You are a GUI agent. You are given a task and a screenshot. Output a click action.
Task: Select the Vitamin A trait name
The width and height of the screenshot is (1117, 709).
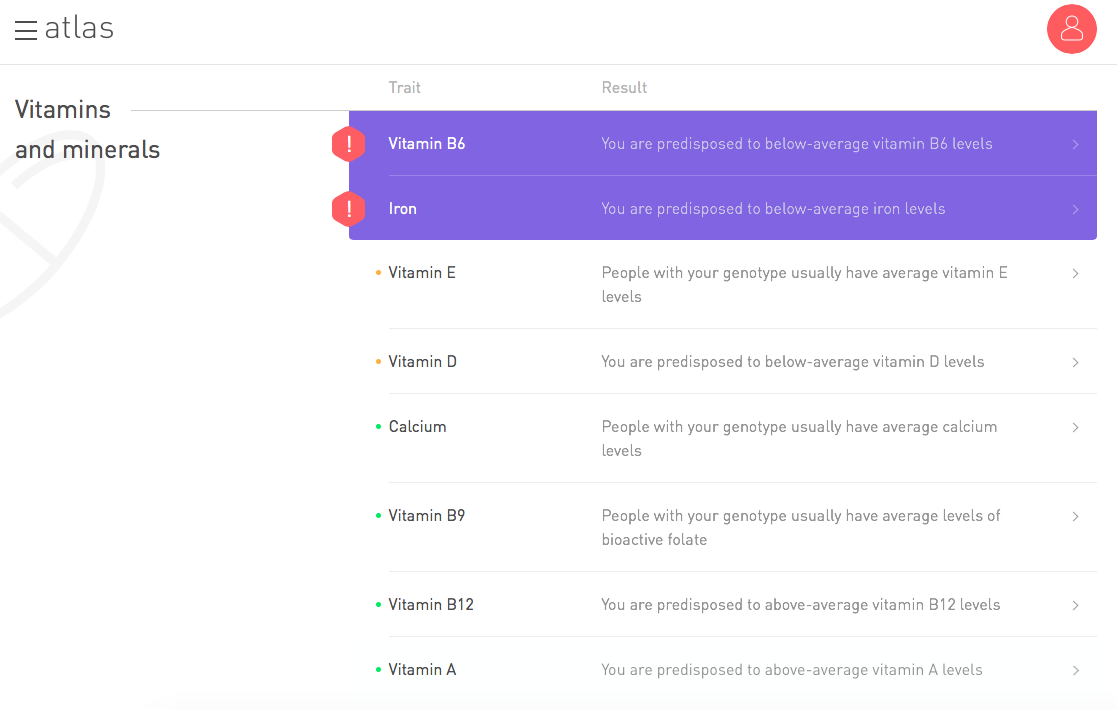click(422, 670)
